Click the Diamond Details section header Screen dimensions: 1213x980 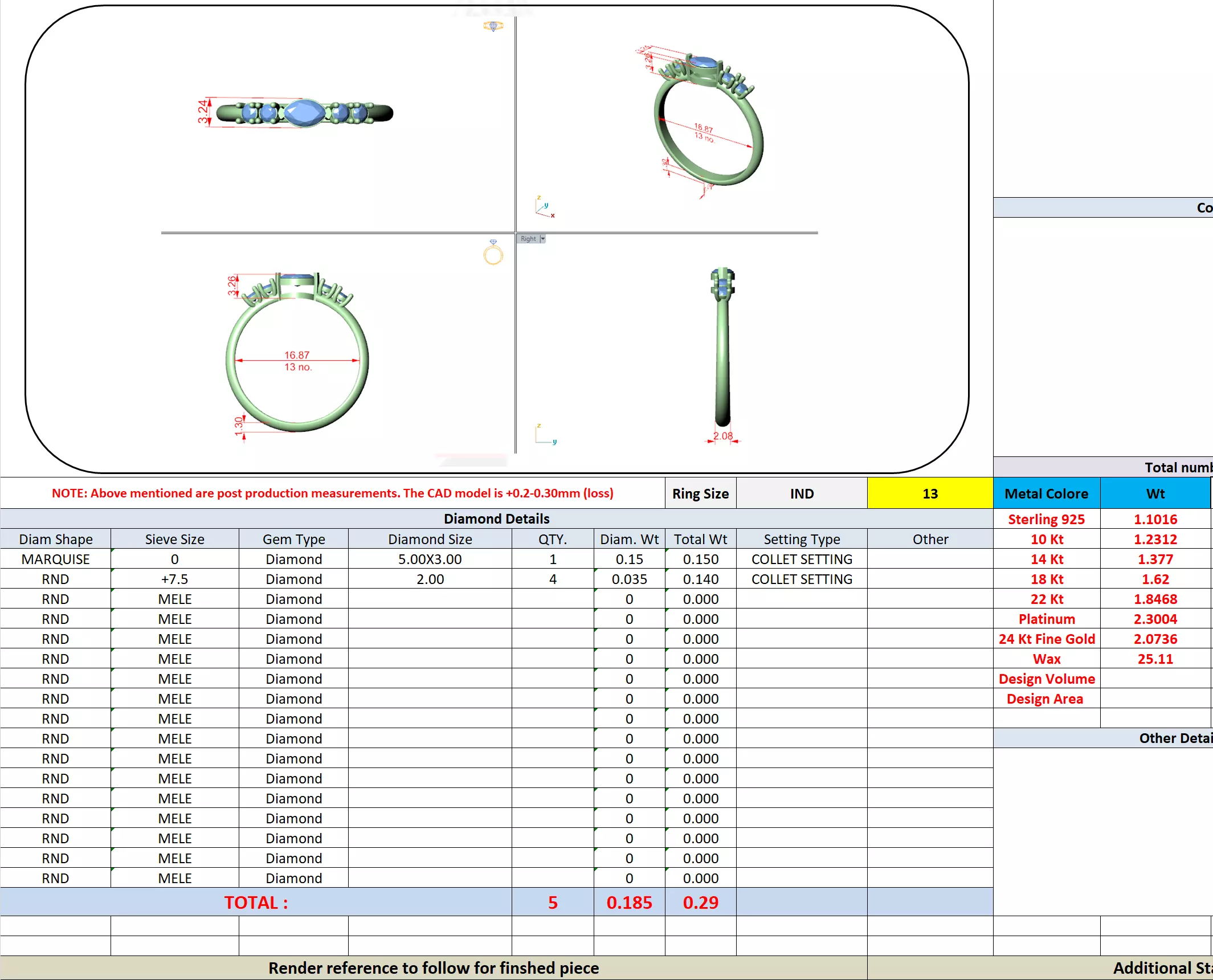[496, 518]
